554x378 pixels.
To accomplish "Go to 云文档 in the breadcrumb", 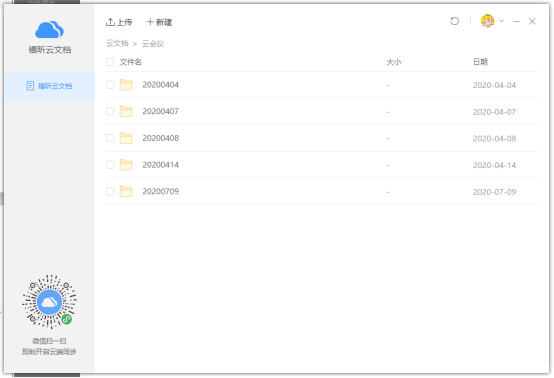I will point(117,43).
